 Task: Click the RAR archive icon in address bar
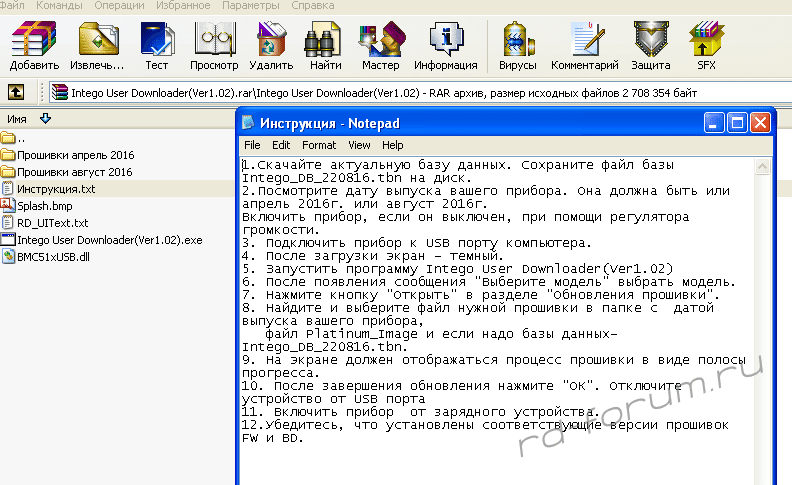tap(60, 92)
